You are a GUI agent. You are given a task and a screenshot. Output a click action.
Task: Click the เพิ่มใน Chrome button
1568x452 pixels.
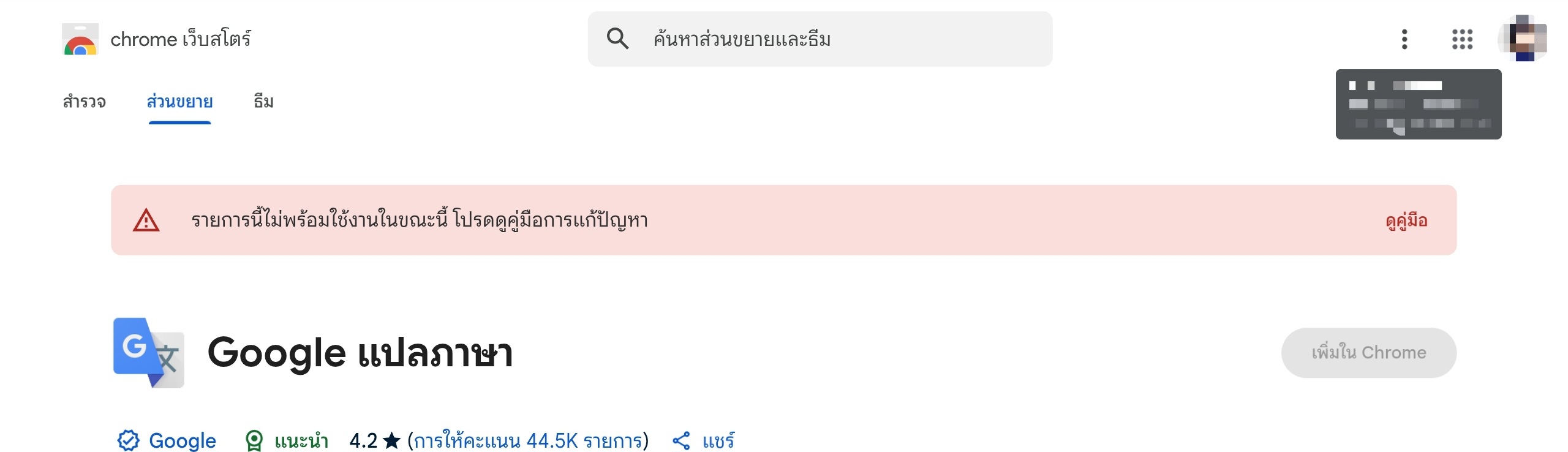(1369, 353)
